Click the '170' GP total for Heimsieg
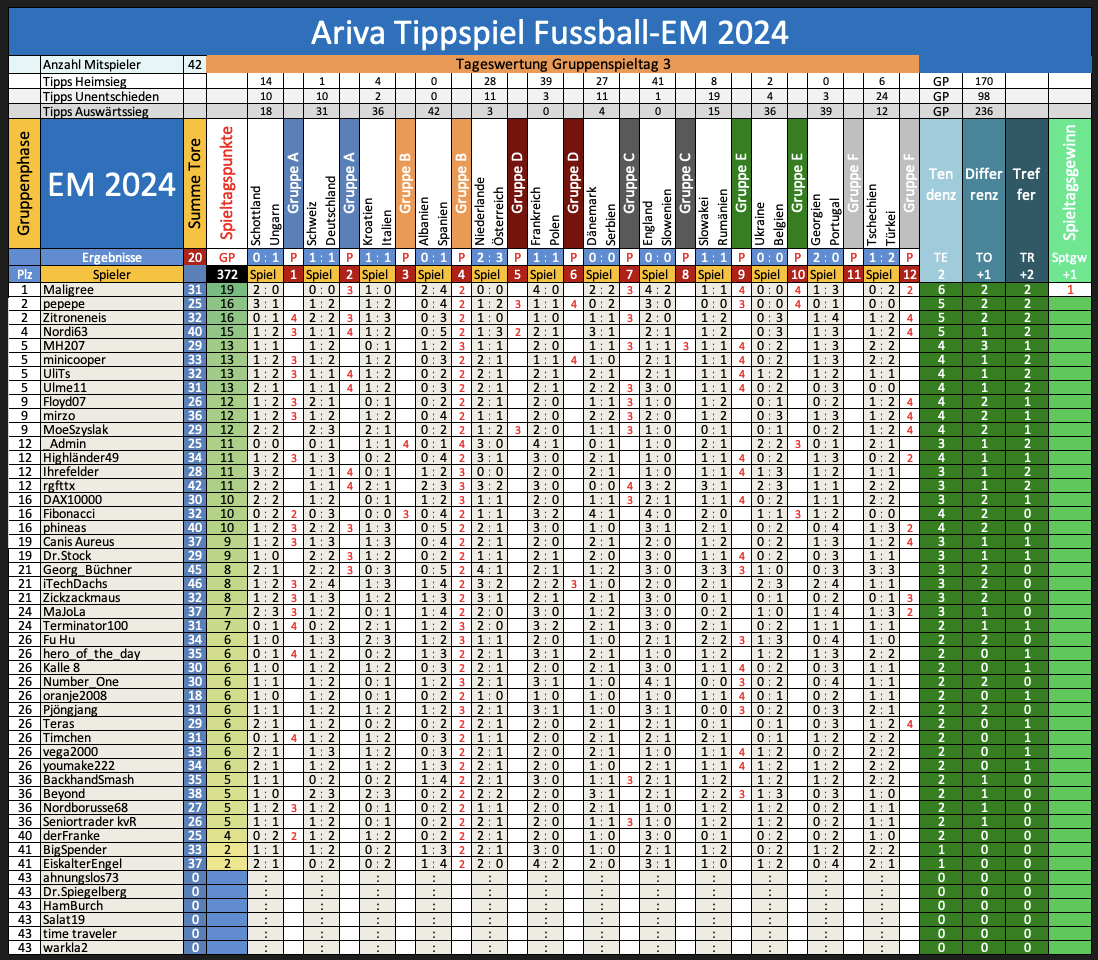The width and height of the screenshot is (1098, 960). [984, 81]
